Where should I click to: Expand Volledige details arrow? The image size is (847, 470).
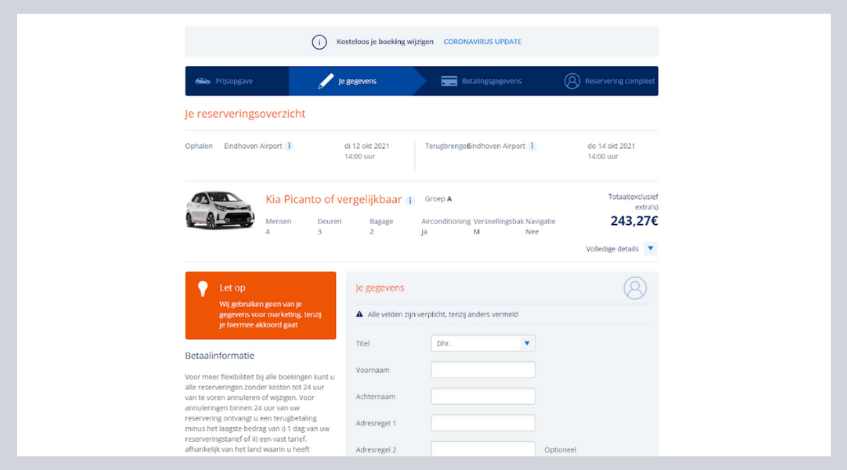pyautogui.click(x=650, y=248)
